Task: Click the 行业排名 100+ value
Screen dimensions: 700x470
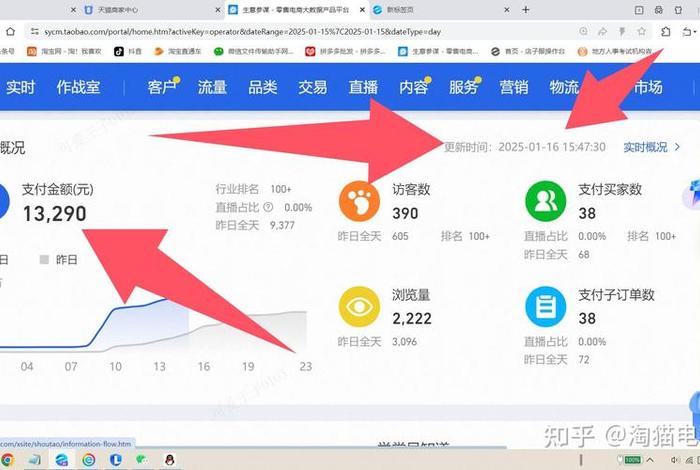Action: (281, 189)
